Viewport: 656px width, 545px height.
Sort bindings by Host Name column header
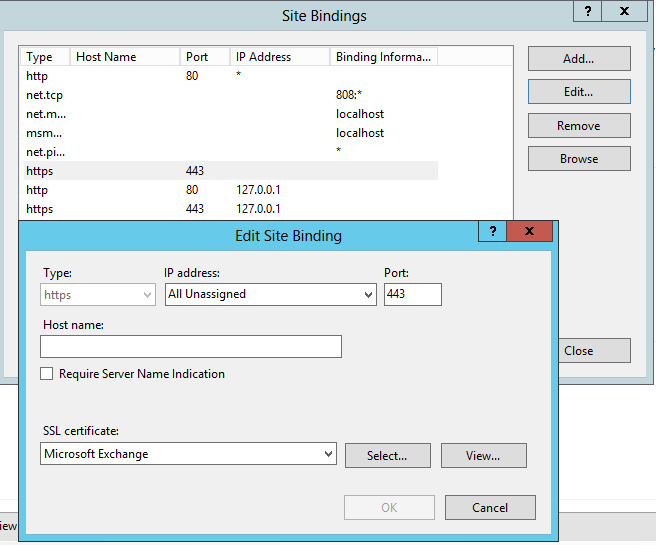click(x=125, y=57)
